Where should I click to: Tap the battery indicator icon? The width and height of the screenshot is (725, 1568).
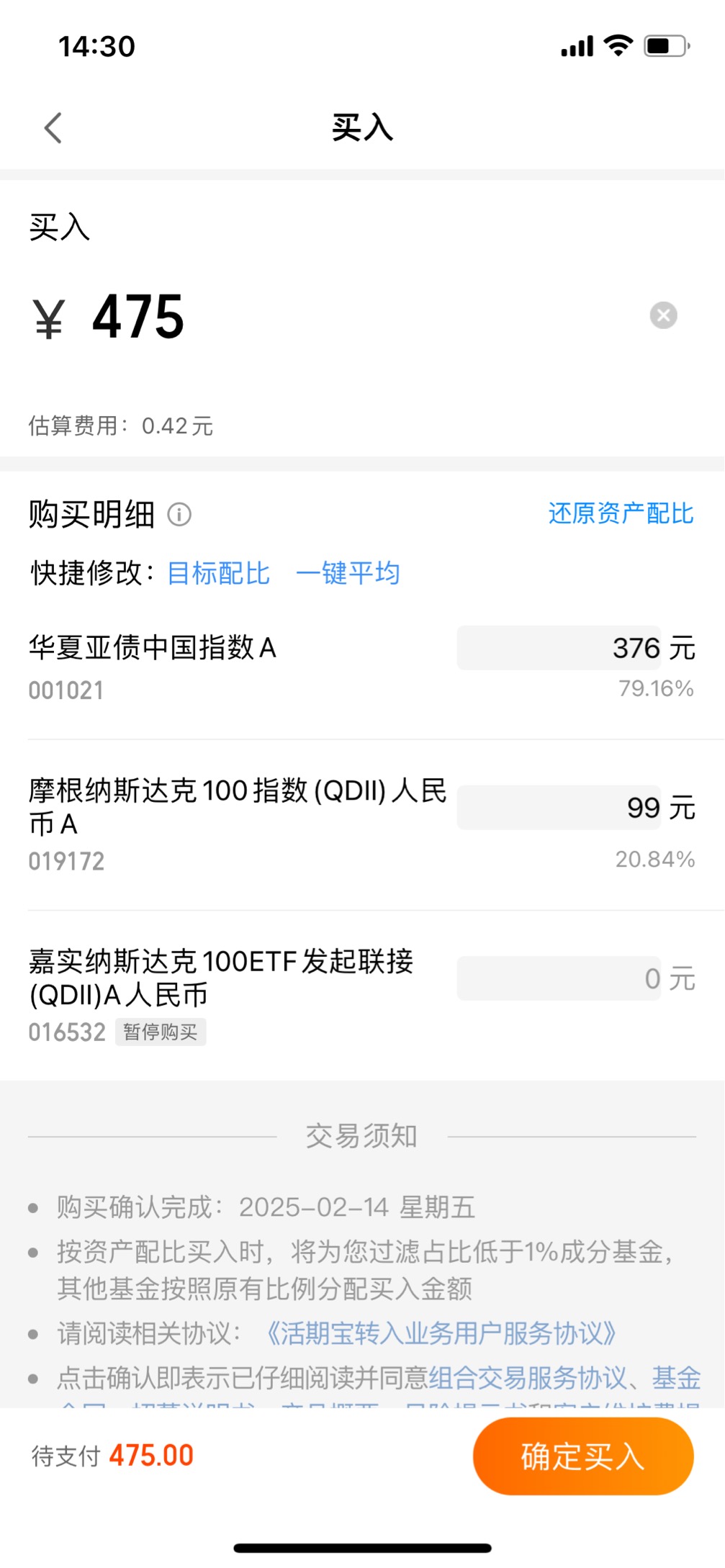(667, 46)
